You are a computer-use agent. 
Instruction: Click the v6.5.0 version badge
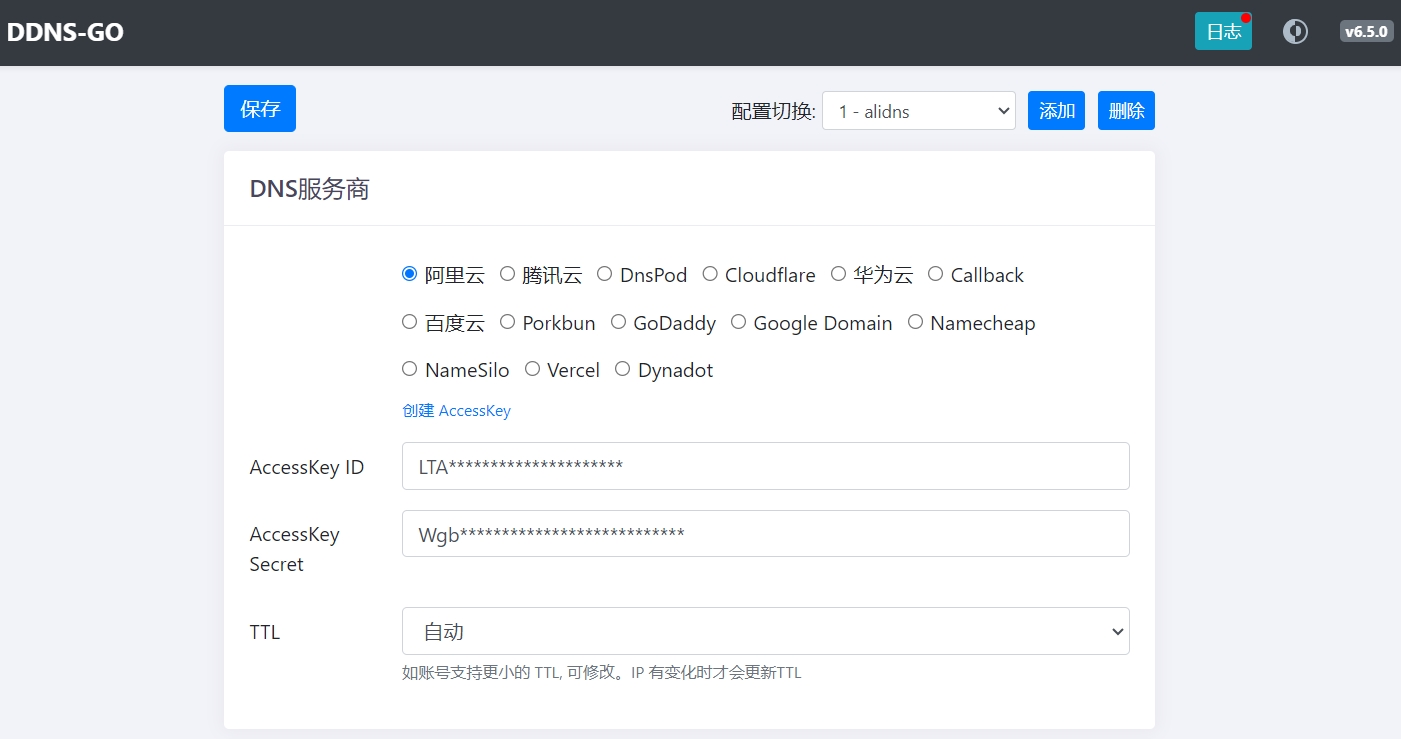1366,32
